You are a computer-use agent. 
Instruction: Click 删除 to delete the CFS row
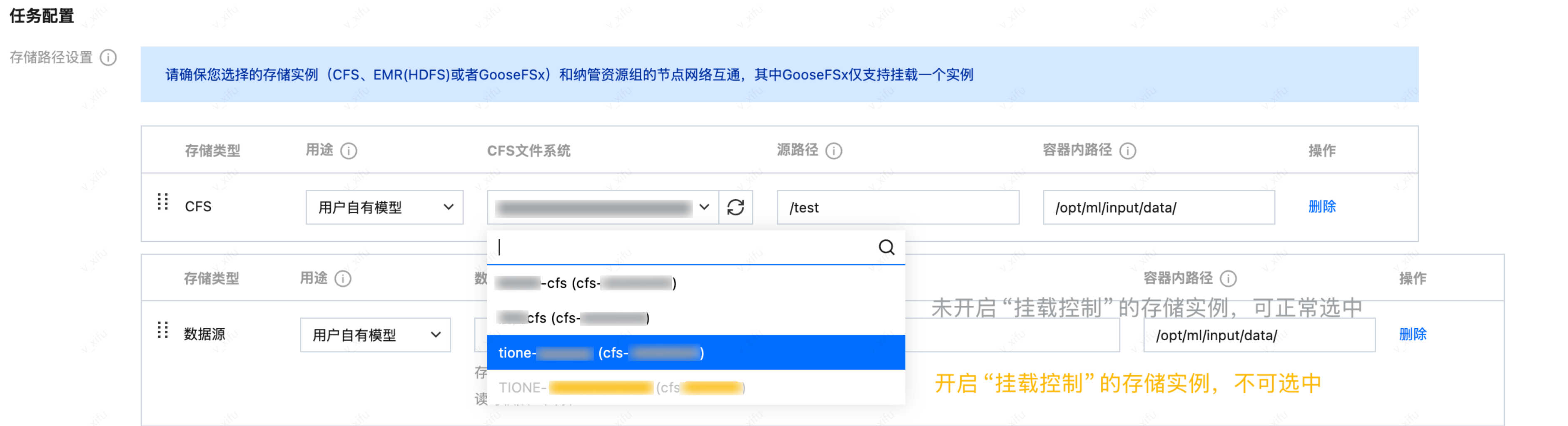pyautogui.click(x=1321, y=207)
